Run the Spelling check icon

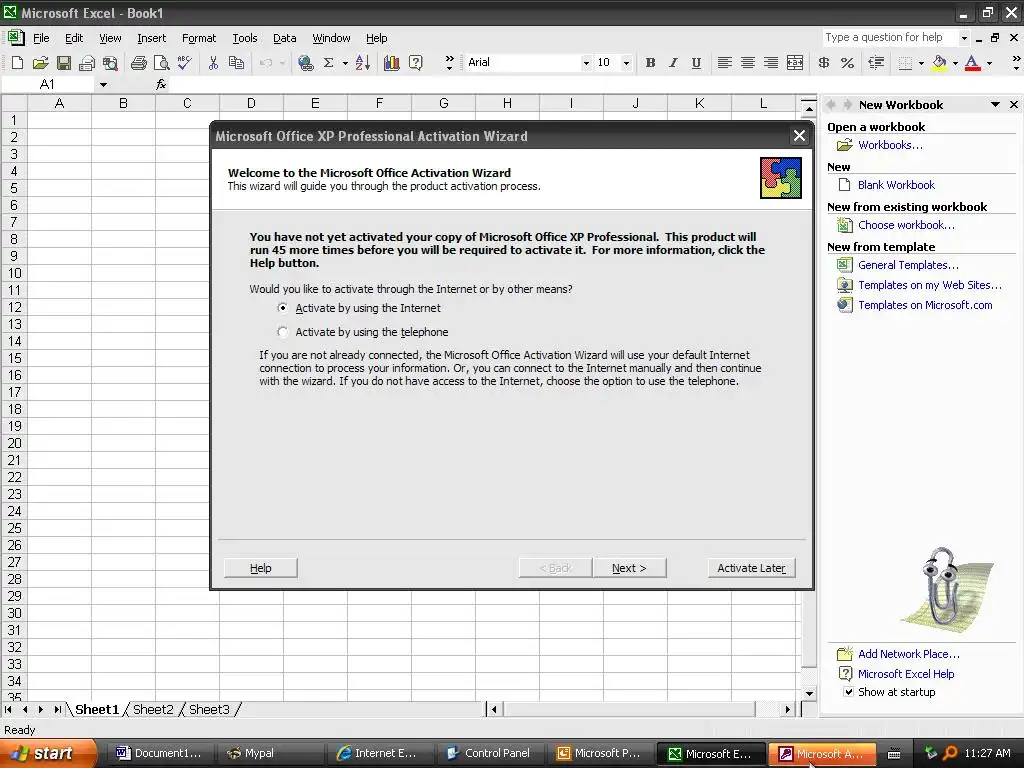tap(184, 63)
